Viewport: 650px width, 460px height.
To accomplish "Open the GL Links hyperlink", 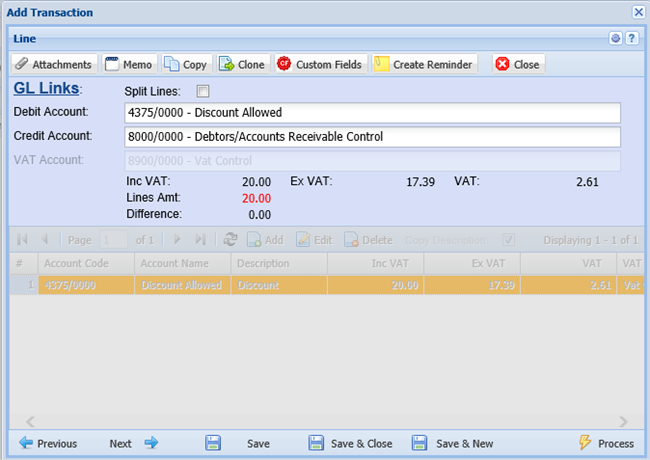I will coord(47,89).
